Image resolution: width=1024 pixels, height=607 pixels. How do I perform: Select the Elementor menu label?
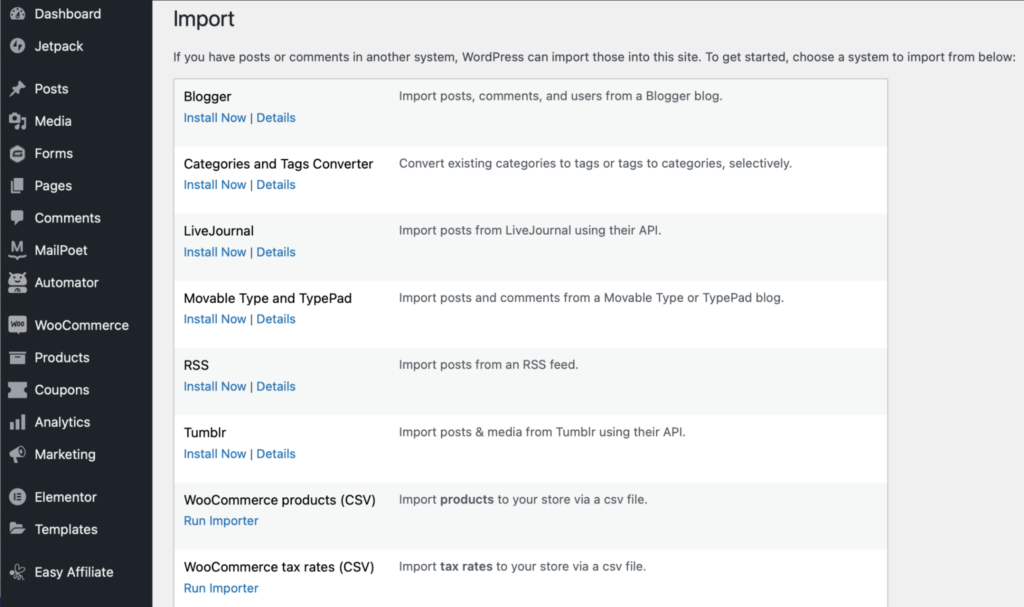(x=65, y=497)
